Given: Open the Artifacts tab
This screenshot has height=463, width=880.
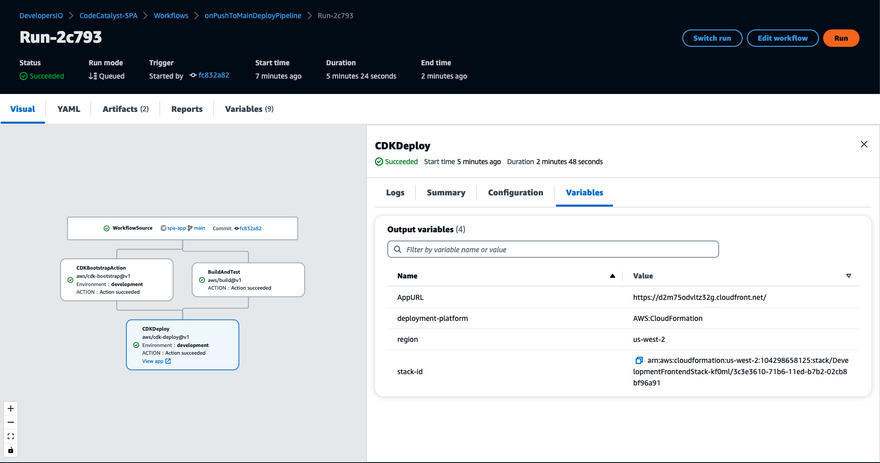Looking at the screenshot, I should tap(125, 109).
